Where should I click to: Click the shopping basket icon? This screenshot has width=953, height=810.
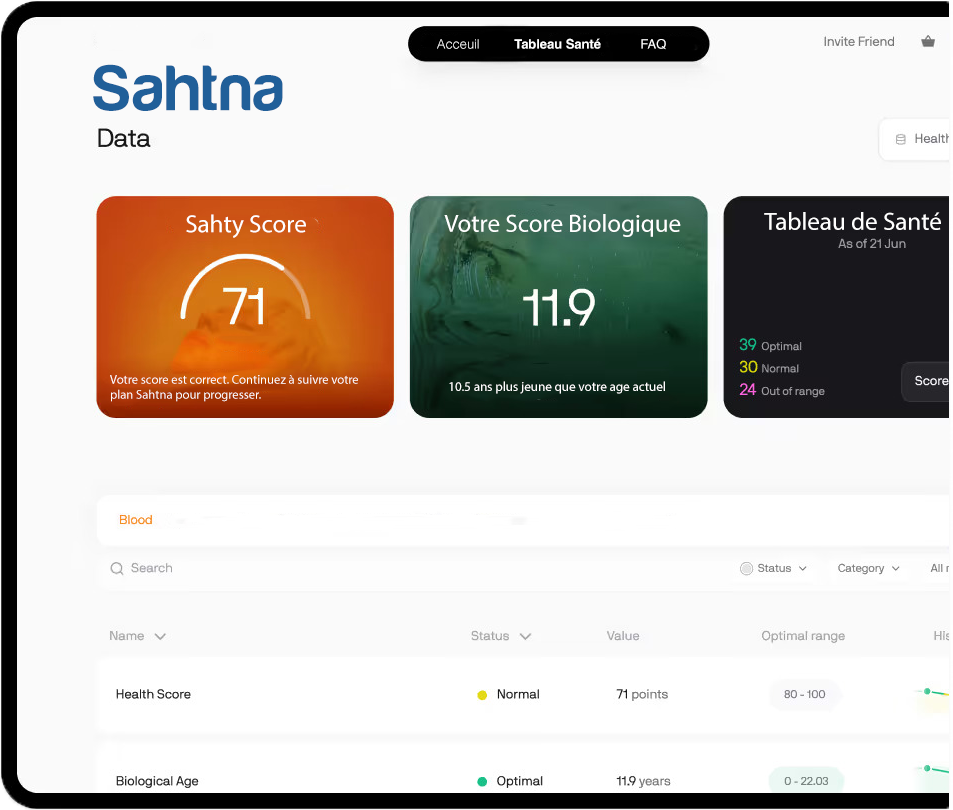pyautogui.click(x=927, y=41)
